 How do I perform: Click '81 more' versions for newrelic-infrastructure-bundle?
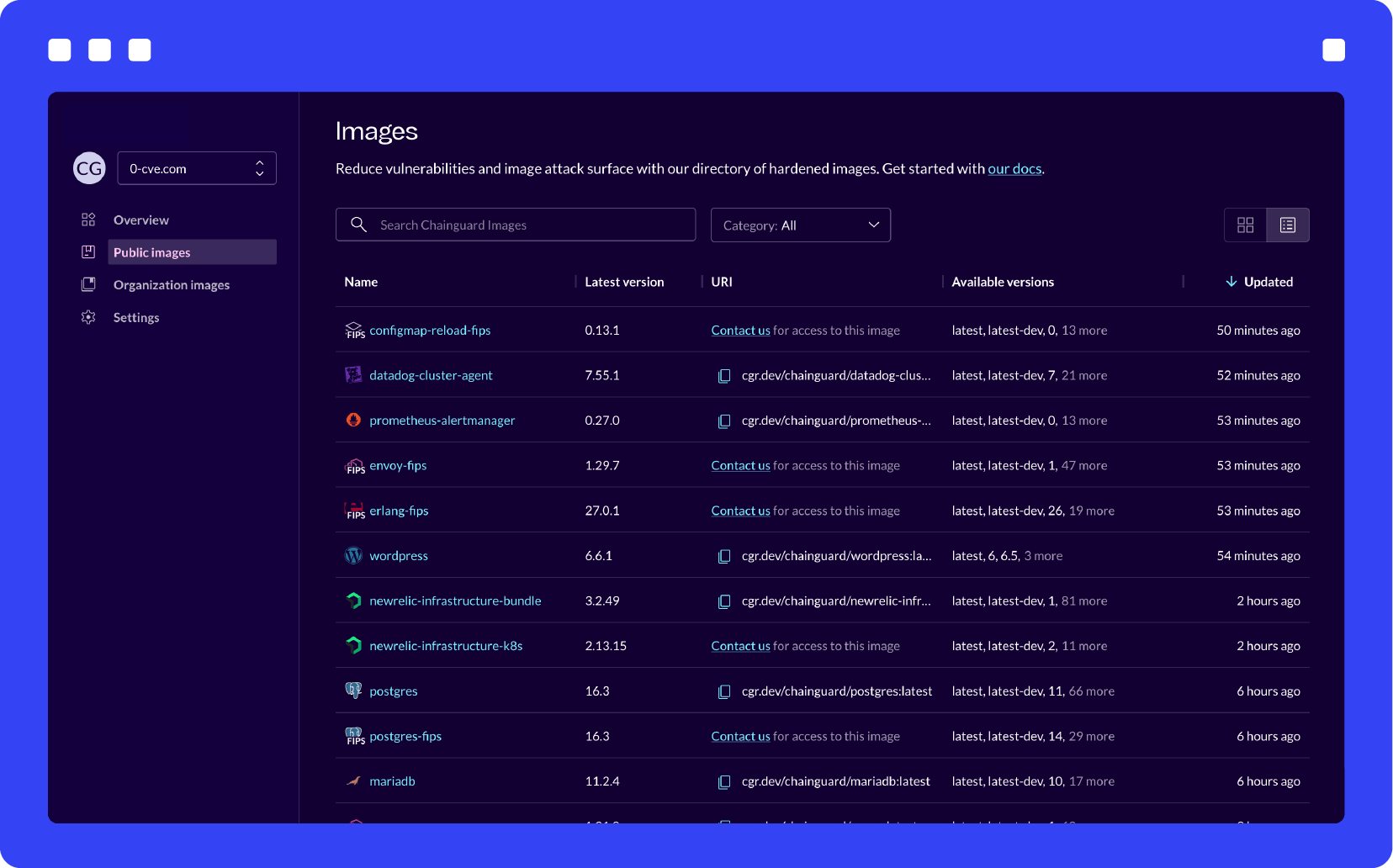1084,601
